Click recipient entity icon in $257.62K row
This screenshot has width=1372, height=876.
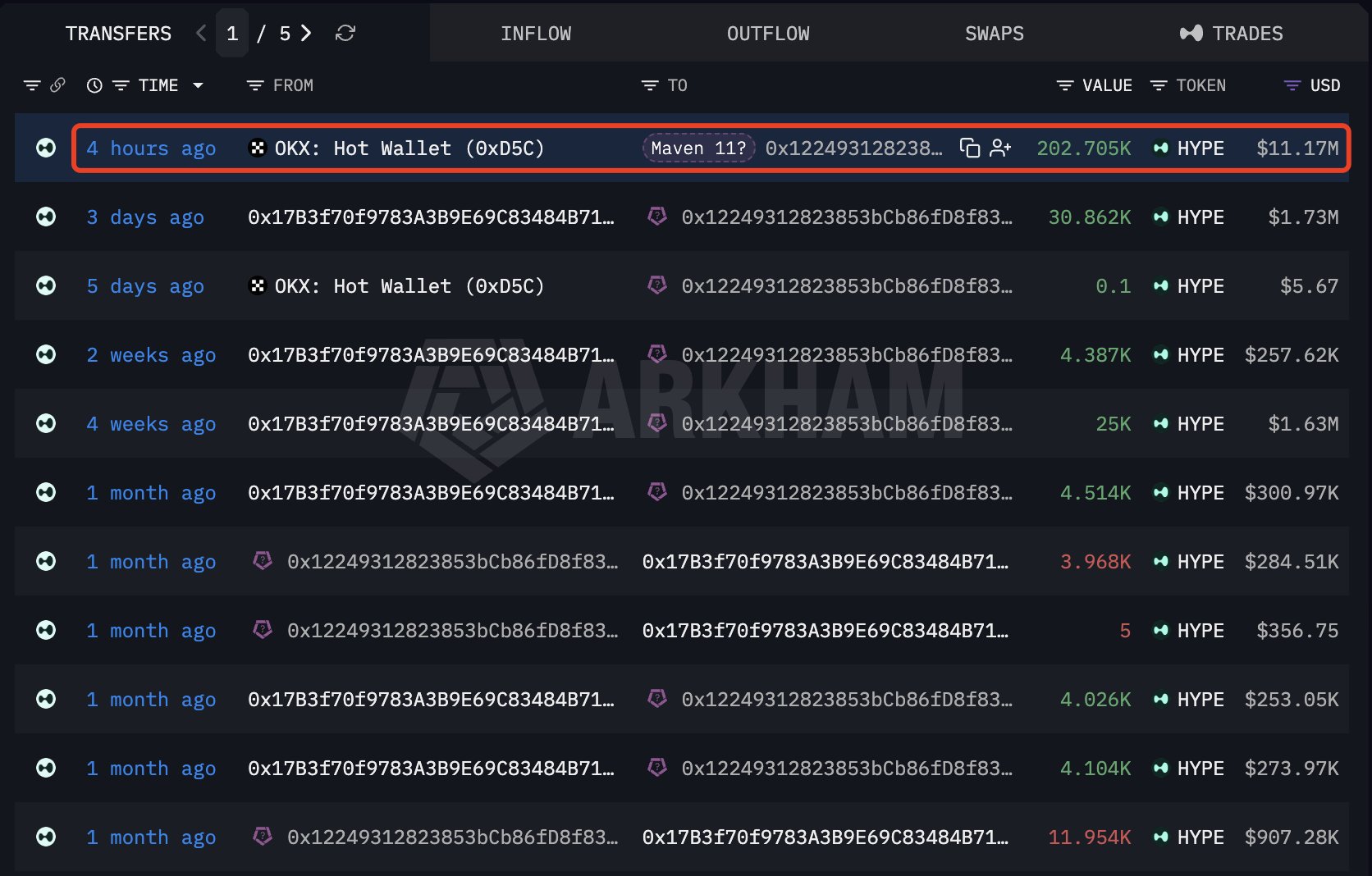(656, 354)
